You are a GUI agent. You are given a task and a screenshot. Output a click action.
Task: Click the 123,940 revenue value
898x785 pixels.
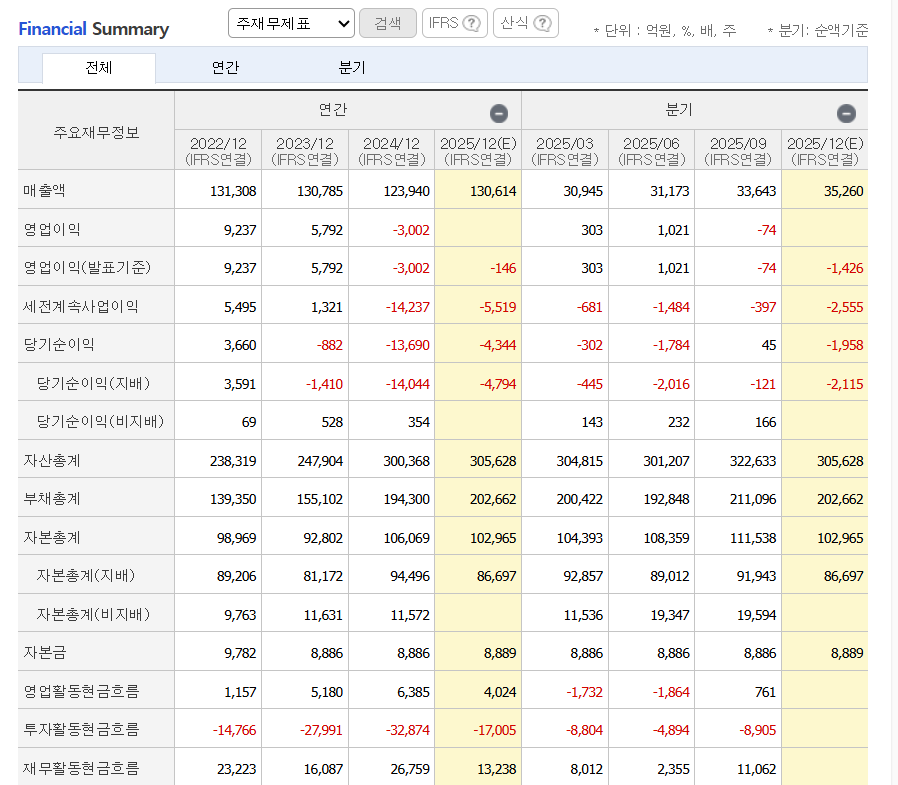(407, 191)
